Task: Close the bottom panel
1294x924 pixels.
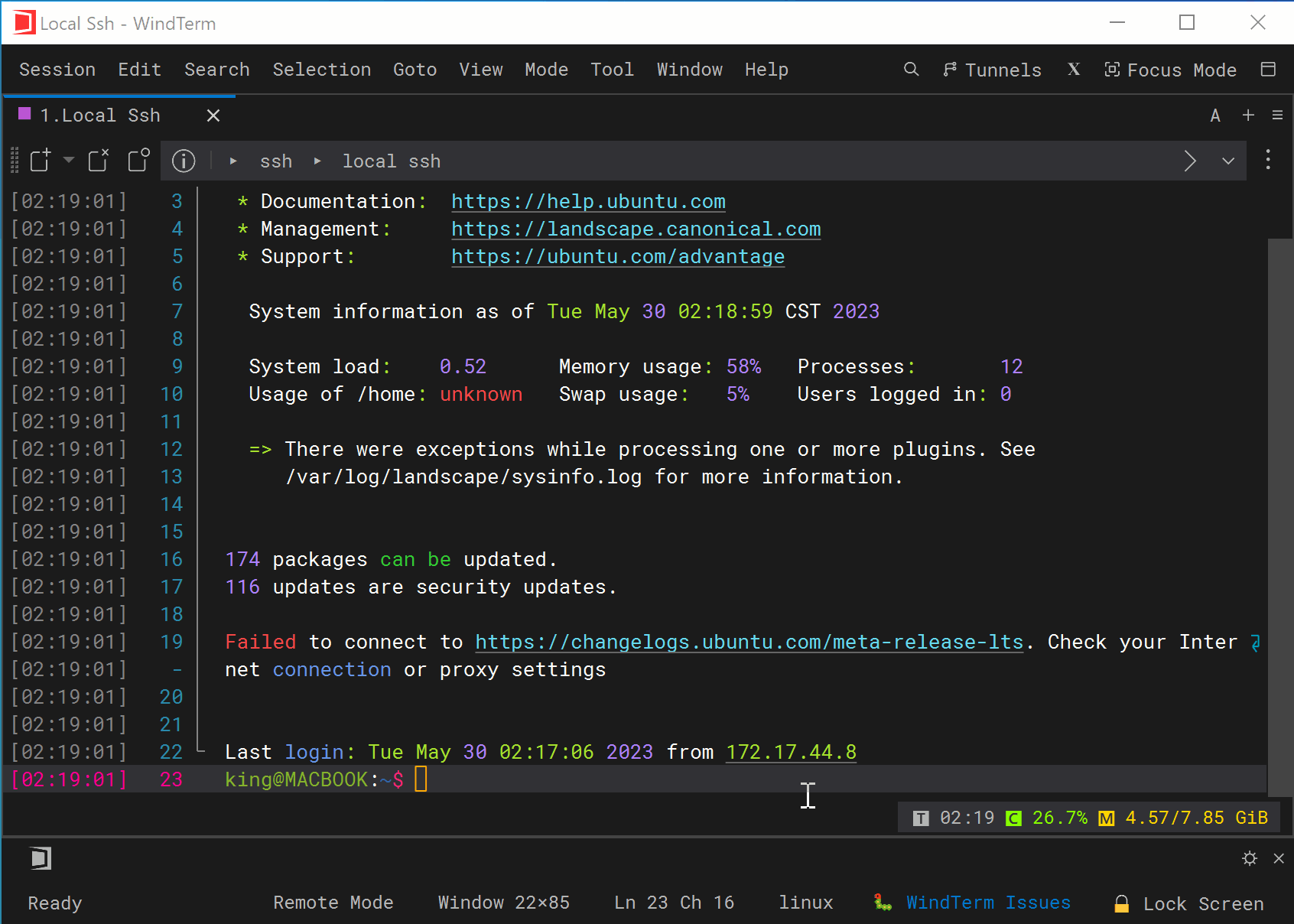Action: [x=1279, y=858]
